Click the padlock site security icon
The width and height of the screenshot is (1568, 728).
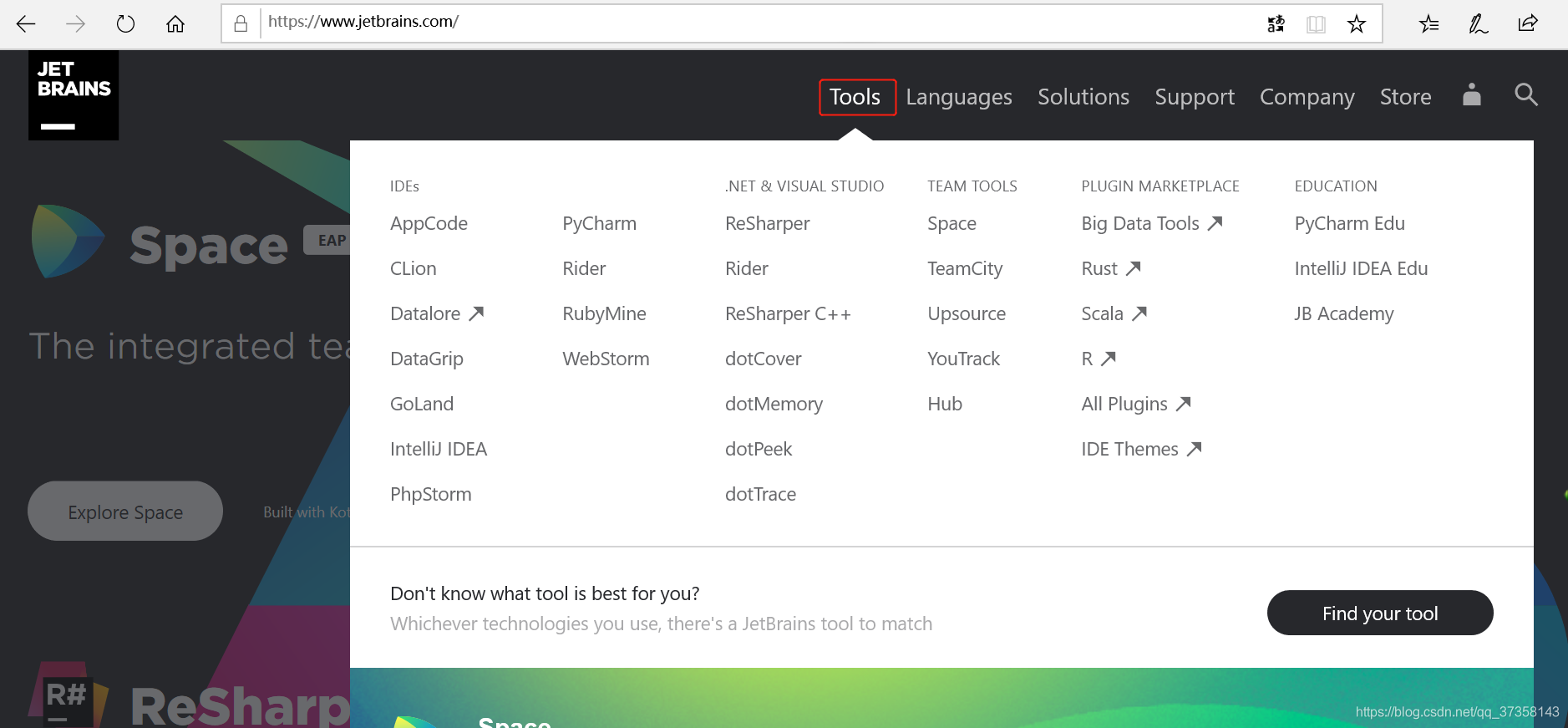click(241, 23)
